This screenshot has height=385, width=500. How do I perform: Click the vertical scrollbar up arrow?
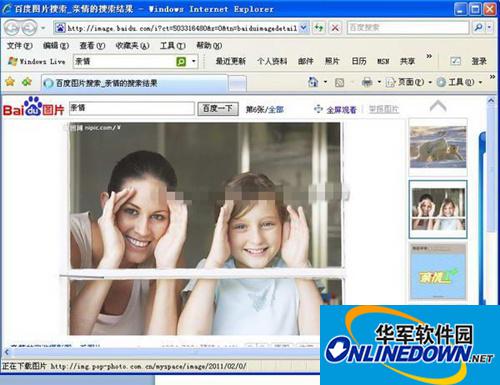[x=491, y=100]
